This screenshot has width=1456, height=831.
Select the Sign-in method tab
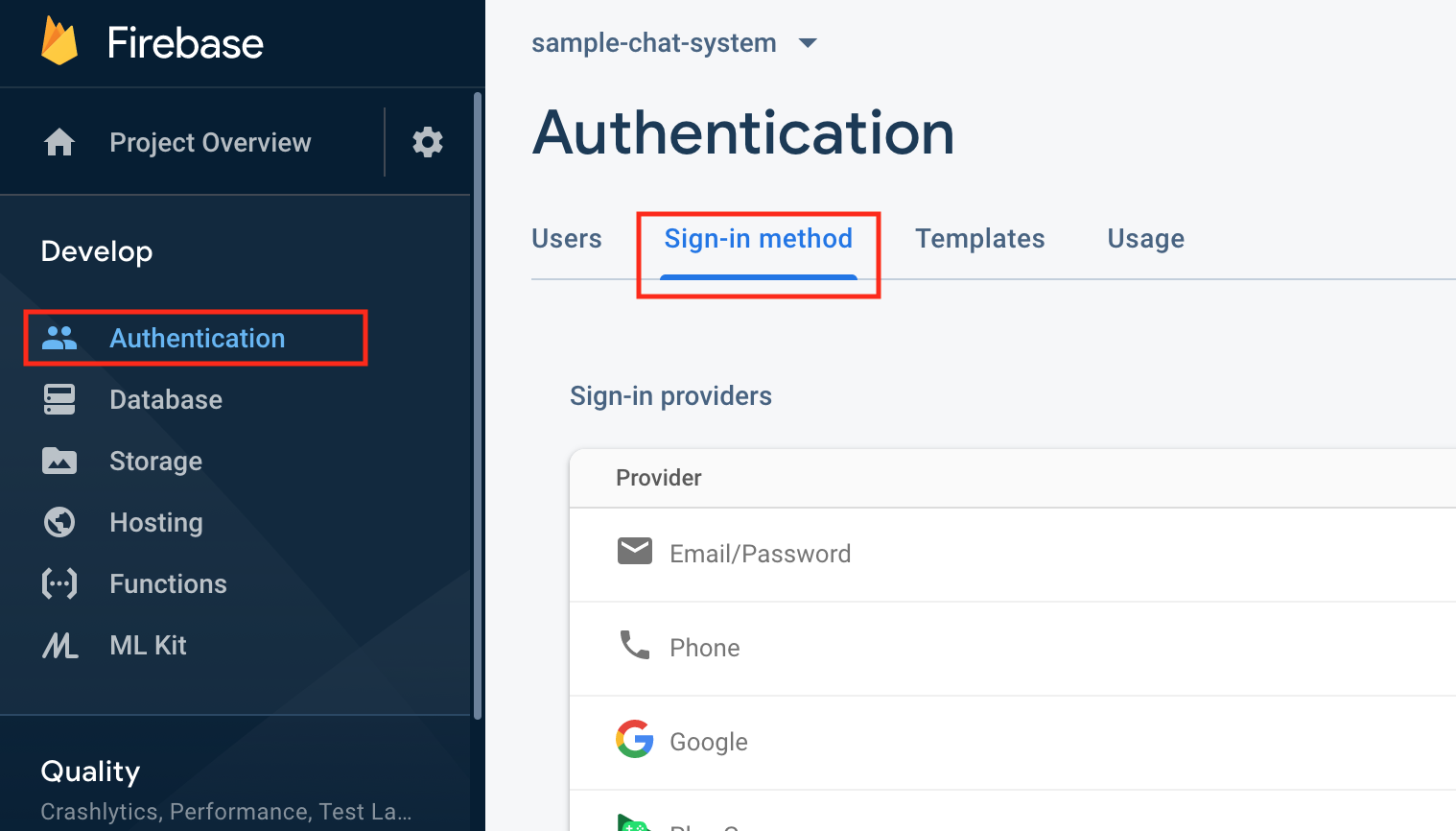coord(759,238)
